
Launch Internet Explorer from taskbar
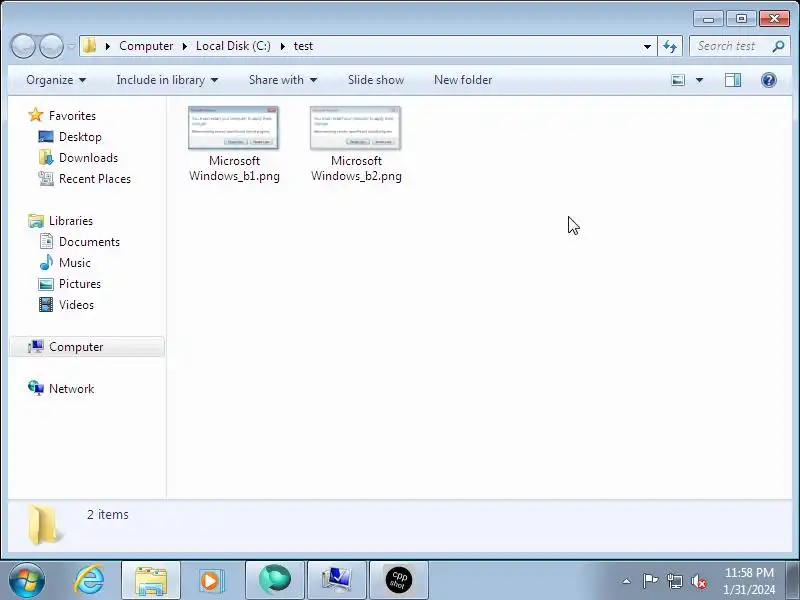89,580
